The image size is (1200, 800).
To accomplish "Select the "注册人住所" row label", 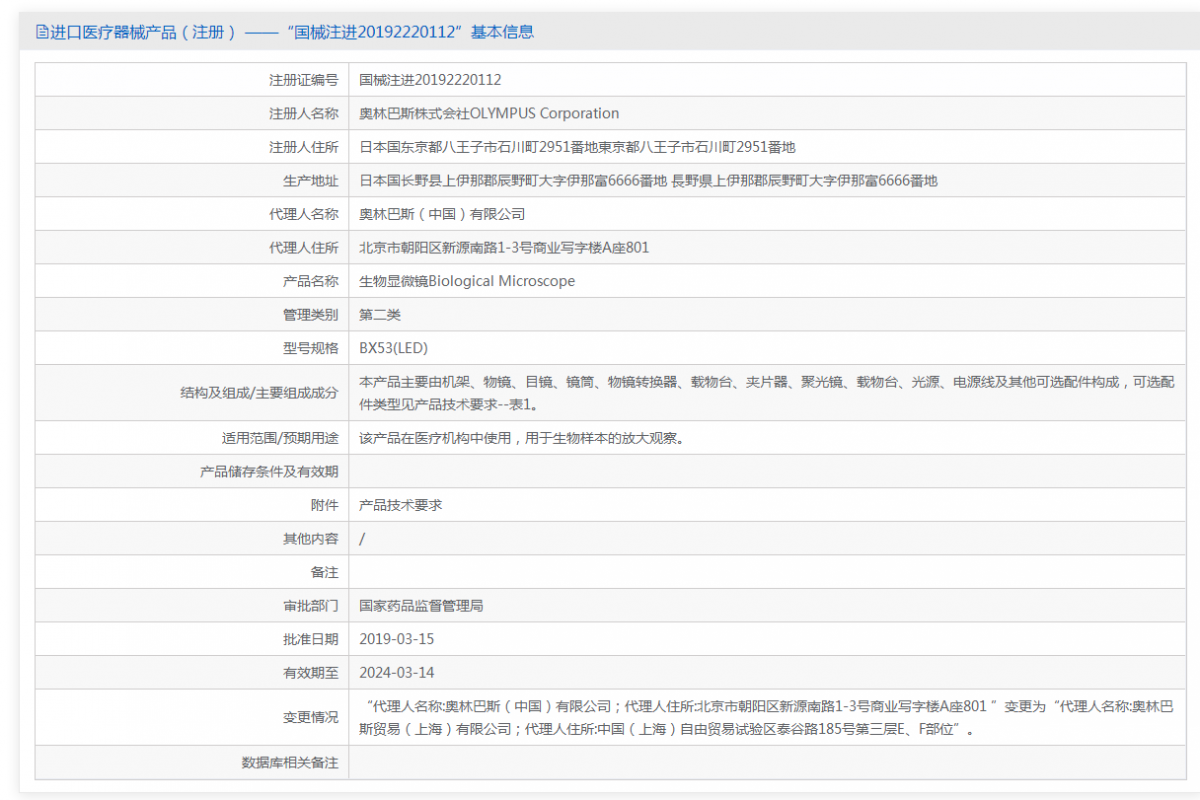I will 304,147.
